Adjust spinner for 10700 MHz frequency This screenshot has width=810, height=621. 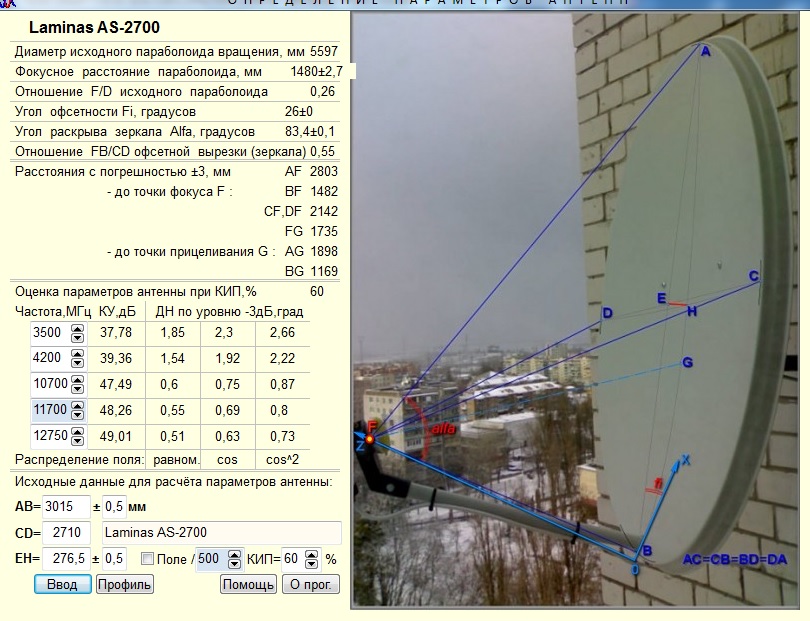tap(77, 384)
